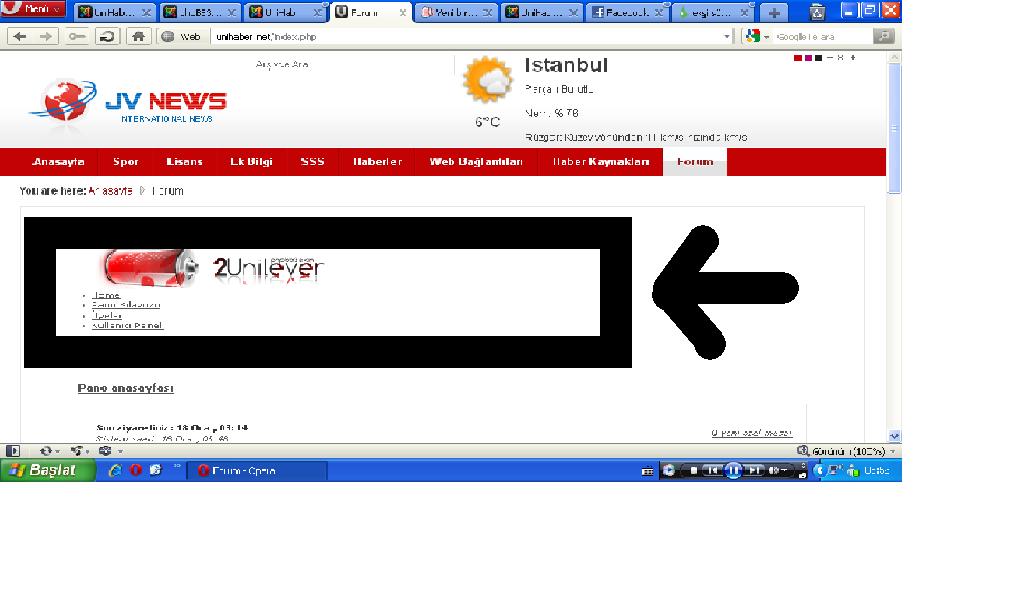The width and height of the screenshot is (1024, 600).
Task: Go forward with the browser forward arrow
Action: (45, 37)
